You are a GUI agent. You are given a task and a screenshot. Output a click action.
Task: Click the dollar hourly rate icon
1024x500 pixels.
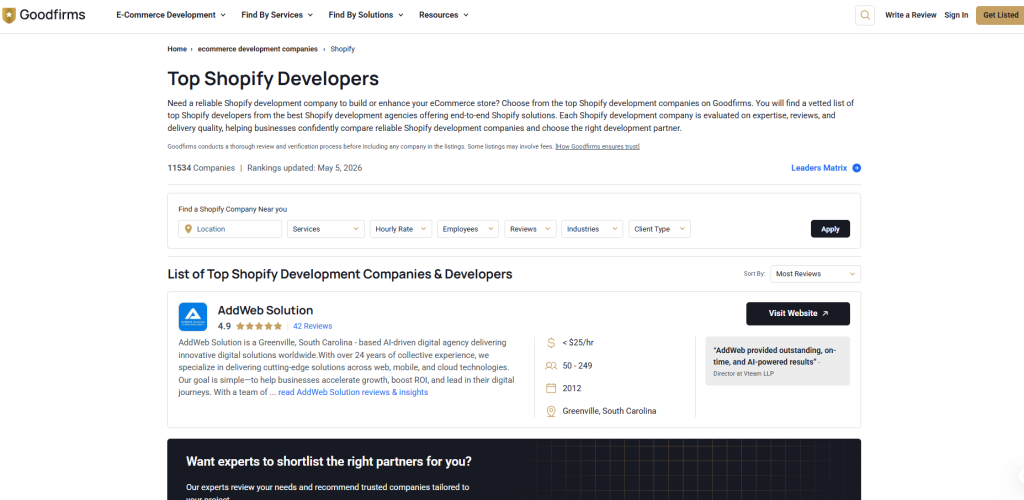click(551, 342)
